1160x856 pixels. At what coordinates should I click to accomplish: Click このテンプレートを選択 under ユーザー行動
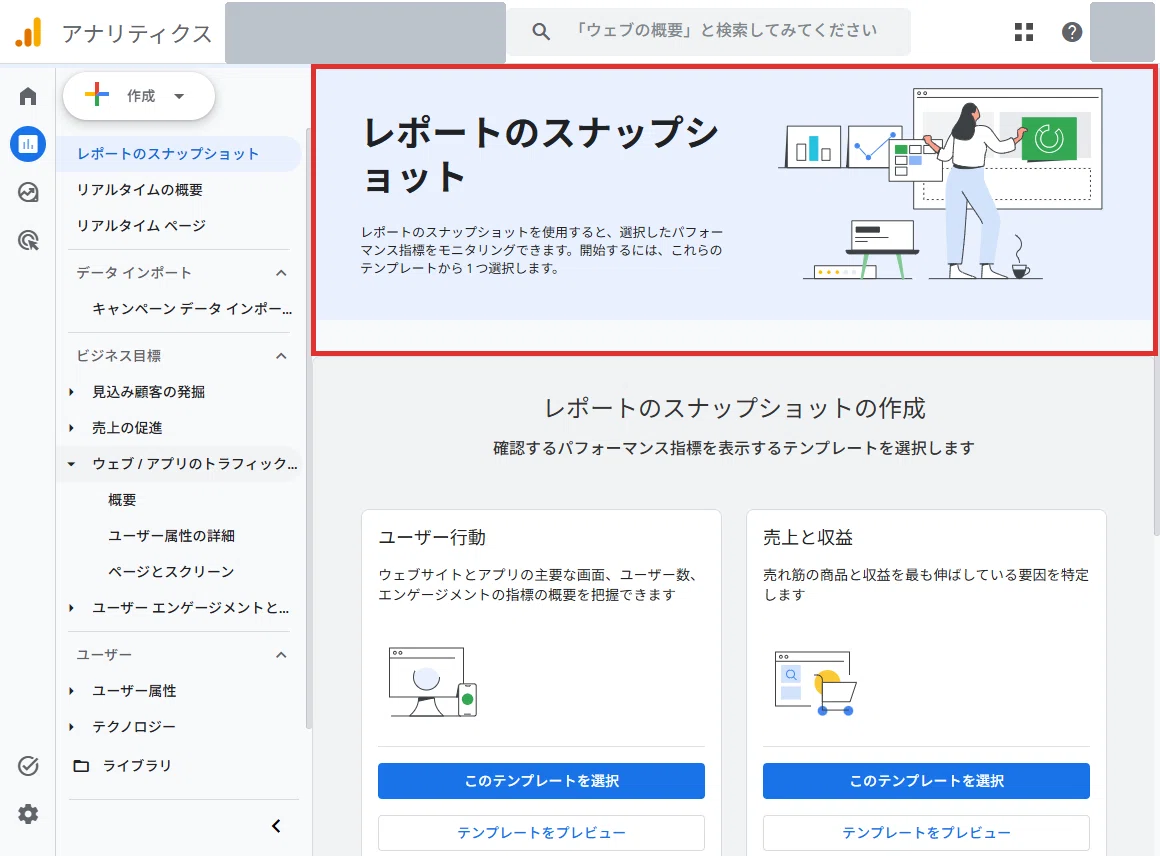[x=541, y=781]
